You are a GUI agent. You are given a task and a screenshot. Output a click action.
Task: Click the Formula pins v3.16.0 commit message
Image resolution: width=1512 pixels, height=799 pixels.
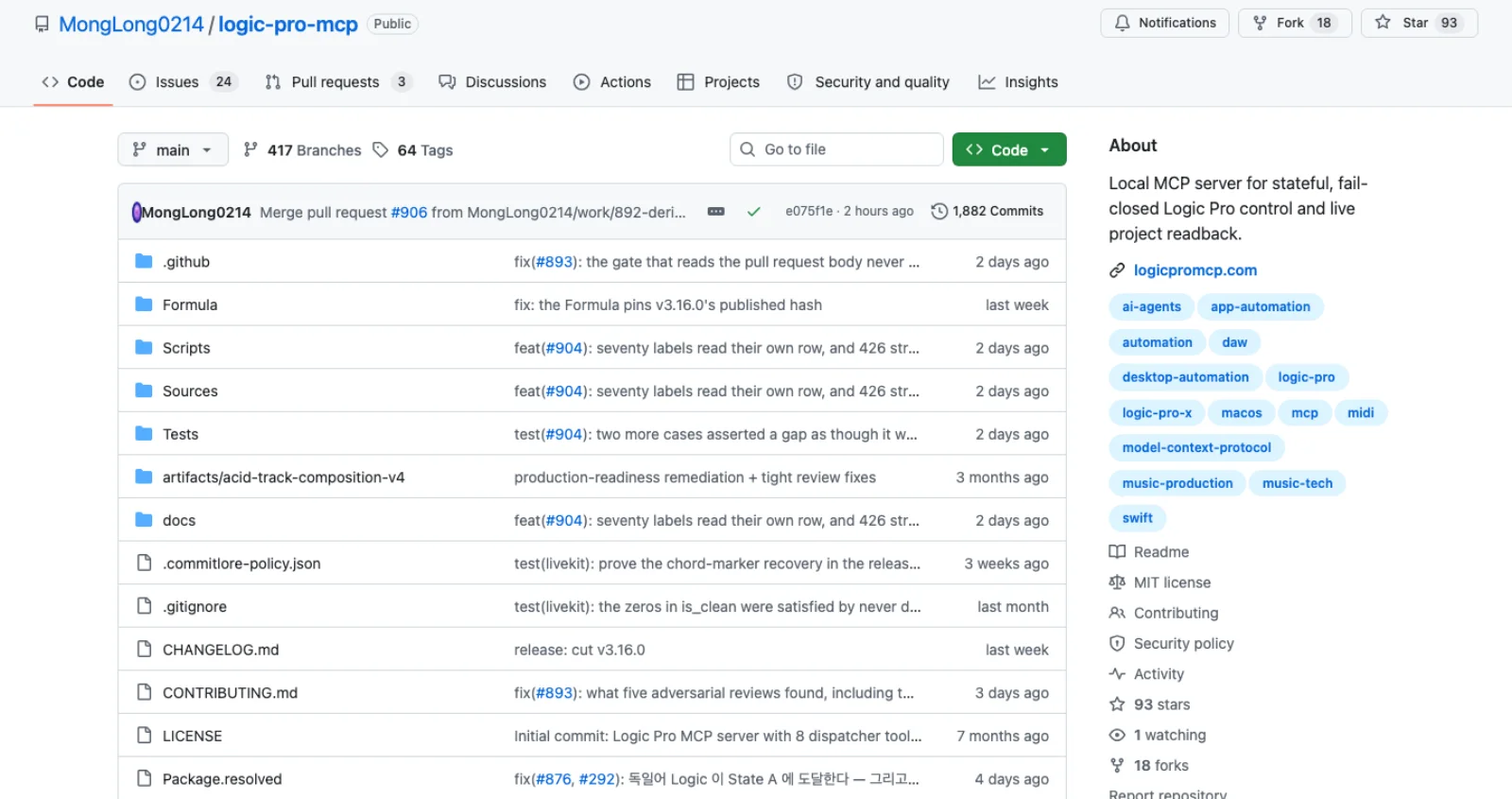click(x=668, y=304)
